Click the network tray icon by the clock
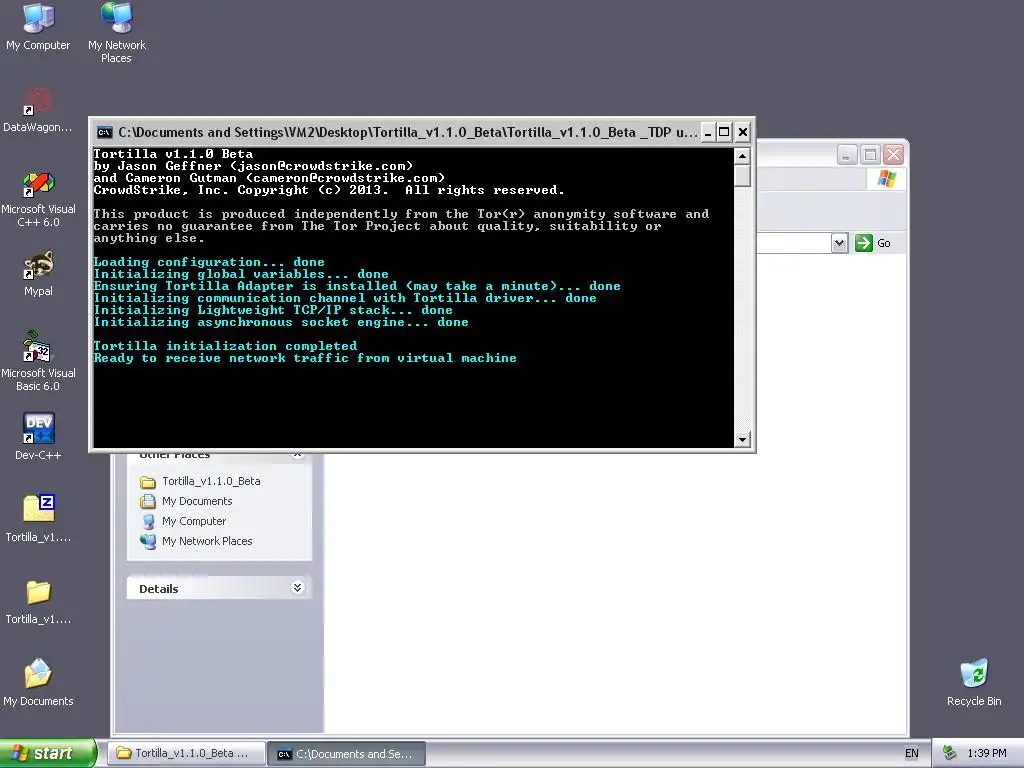Image resolution: width=1024 pixels, height=768 pixels. [949, 754]
